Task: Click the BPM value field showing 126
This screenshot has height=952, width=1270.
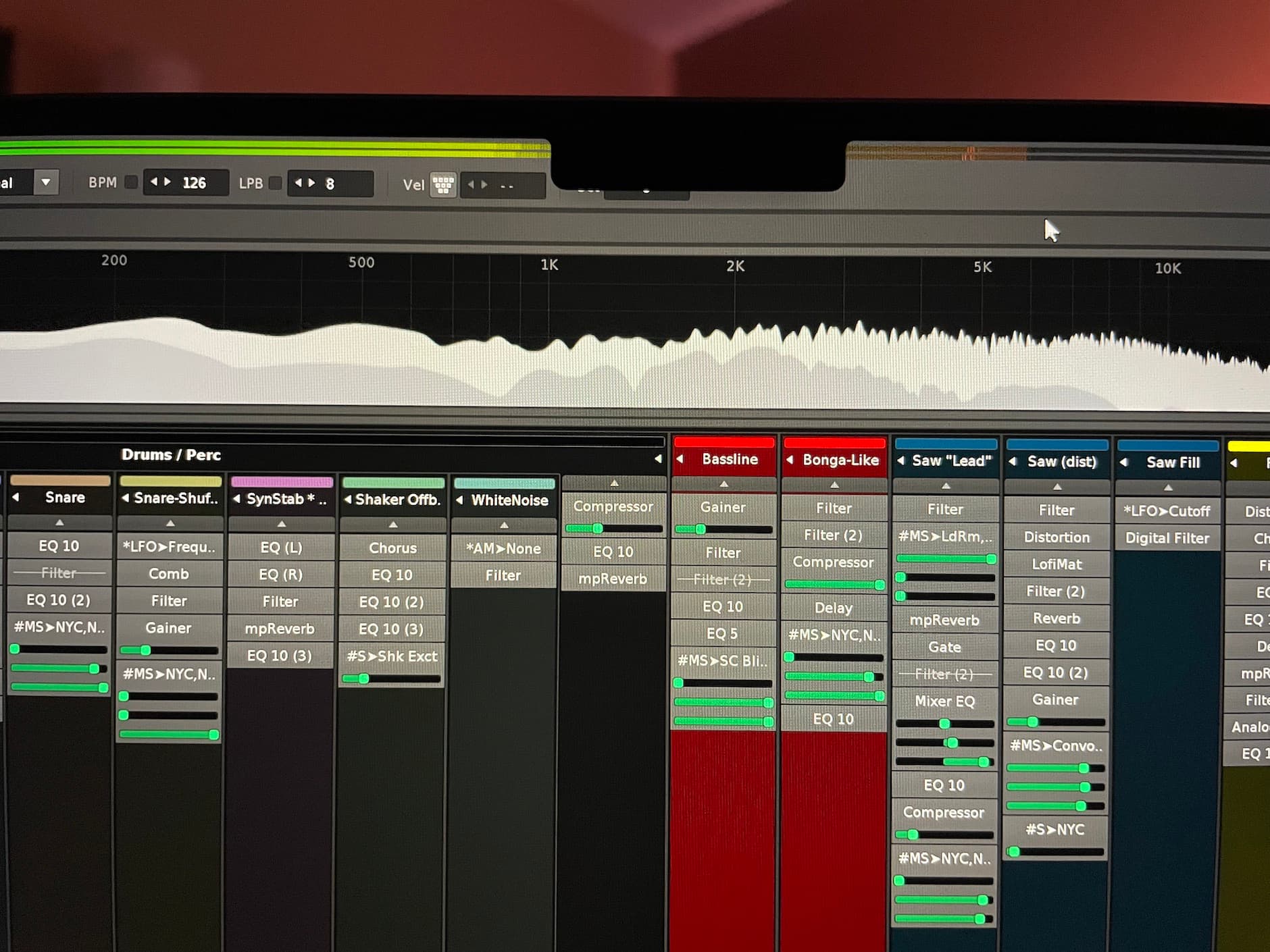Action: [186, 183]
